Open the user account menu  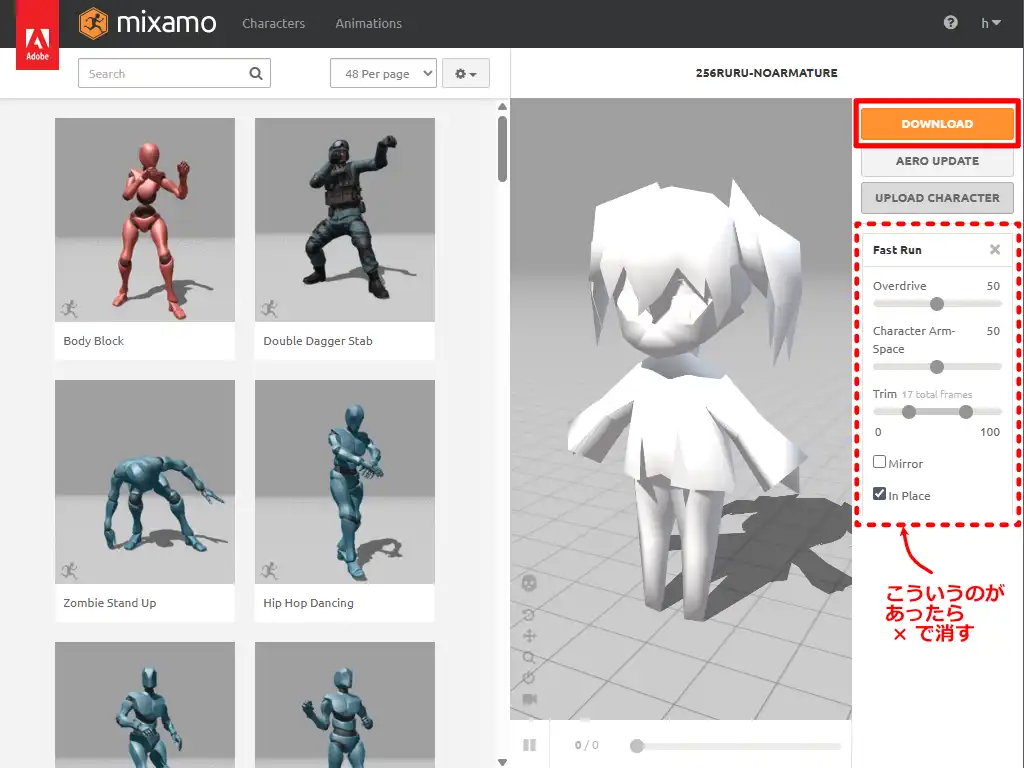click(991, 23)
